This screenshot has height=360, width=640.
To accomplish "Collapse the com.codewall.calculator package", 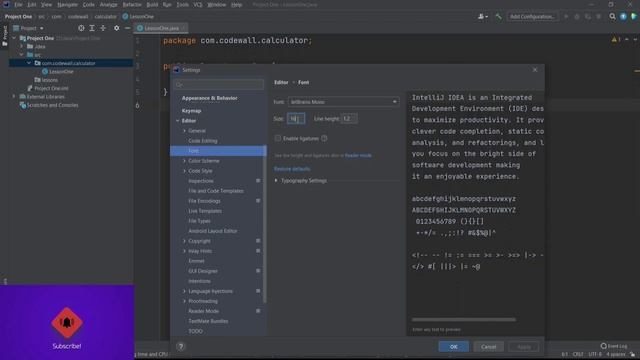I will point(29,63).
